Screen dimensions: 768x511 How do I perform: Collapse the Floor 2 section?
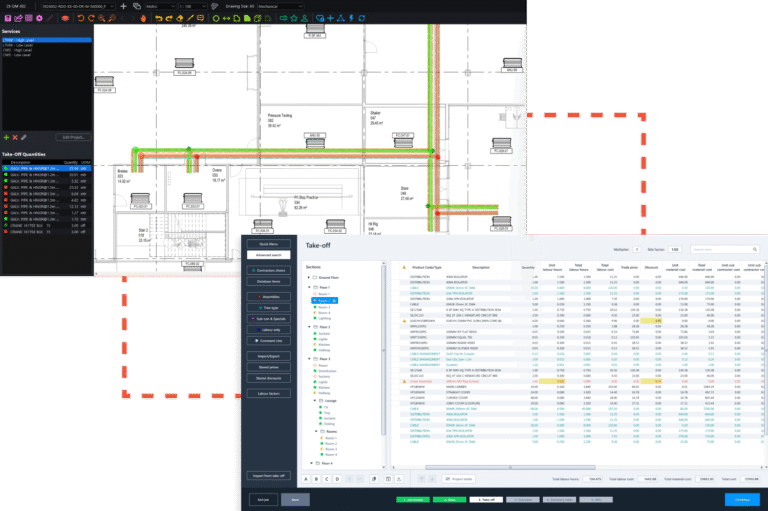309,327
